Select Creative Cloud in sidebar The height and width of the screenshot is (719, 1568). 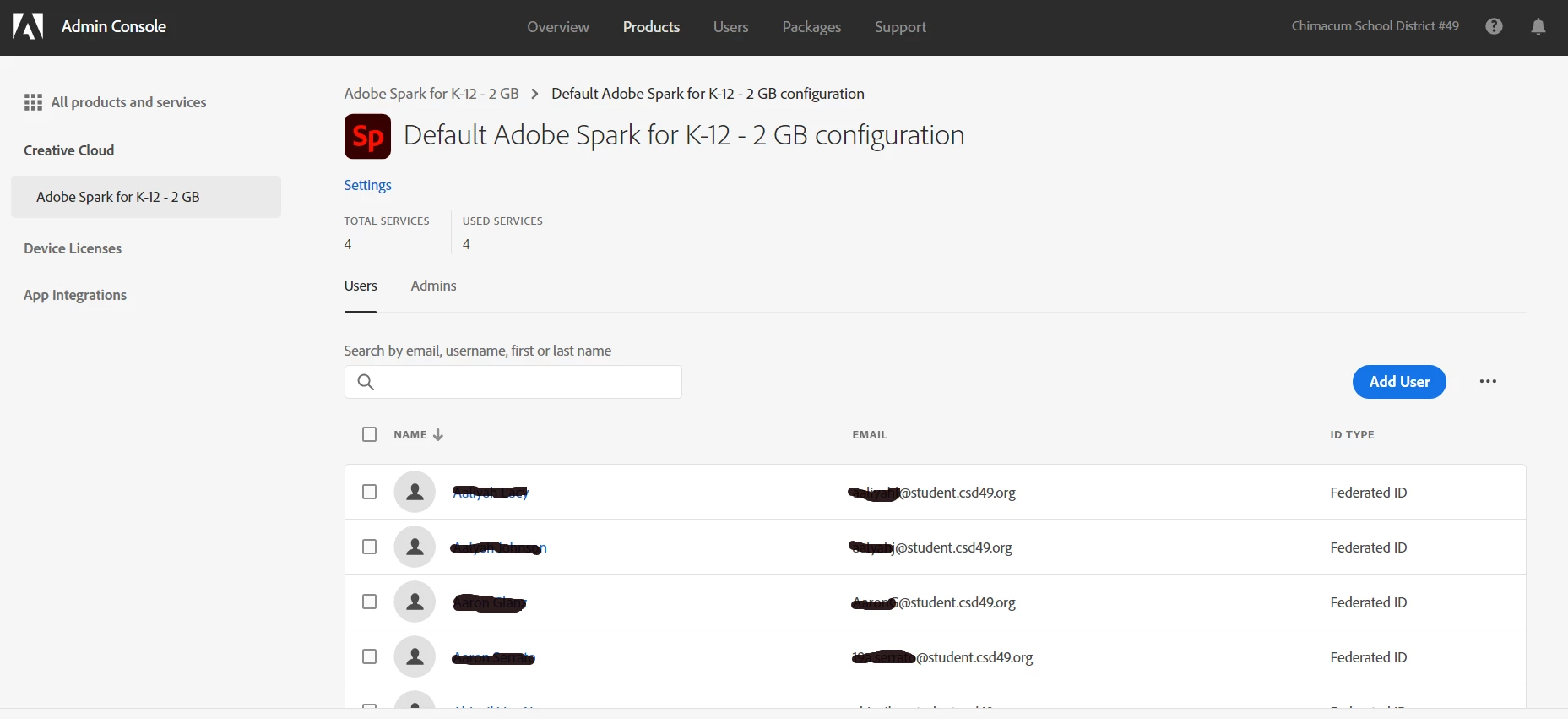(x=68, y=150)
